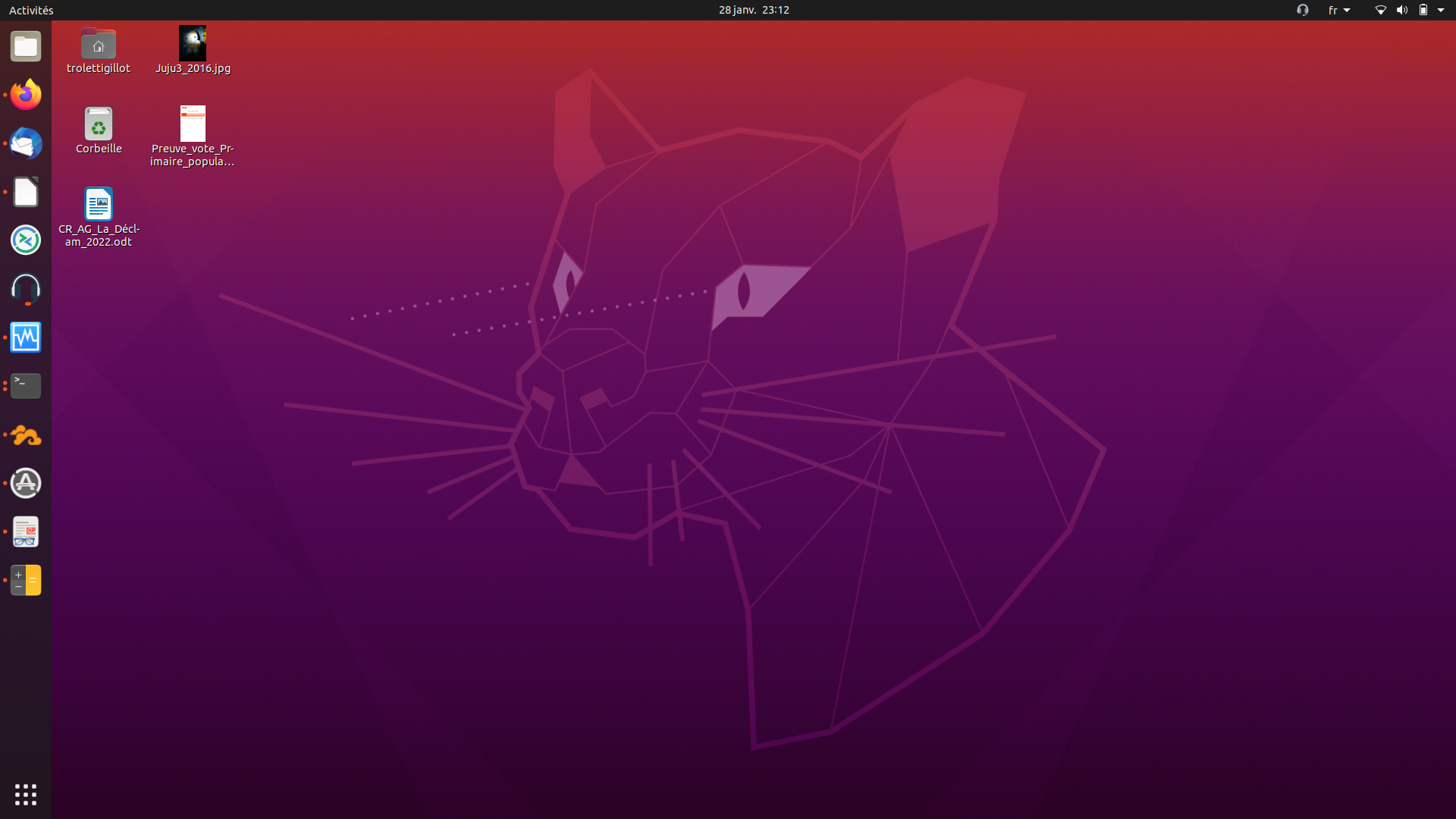Open the clock showing 28 janv. 23:12
This screenshot has height=819, width=1456.
click(x=754, y=10)
